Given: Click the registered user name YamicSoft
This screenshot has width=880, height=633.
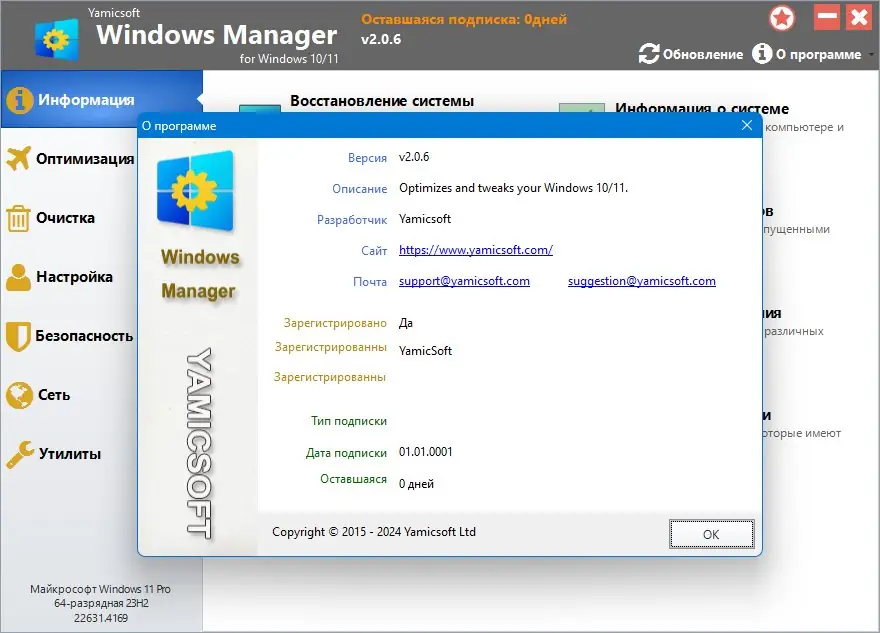Looking at the screenshot, I should coord(425,351).
